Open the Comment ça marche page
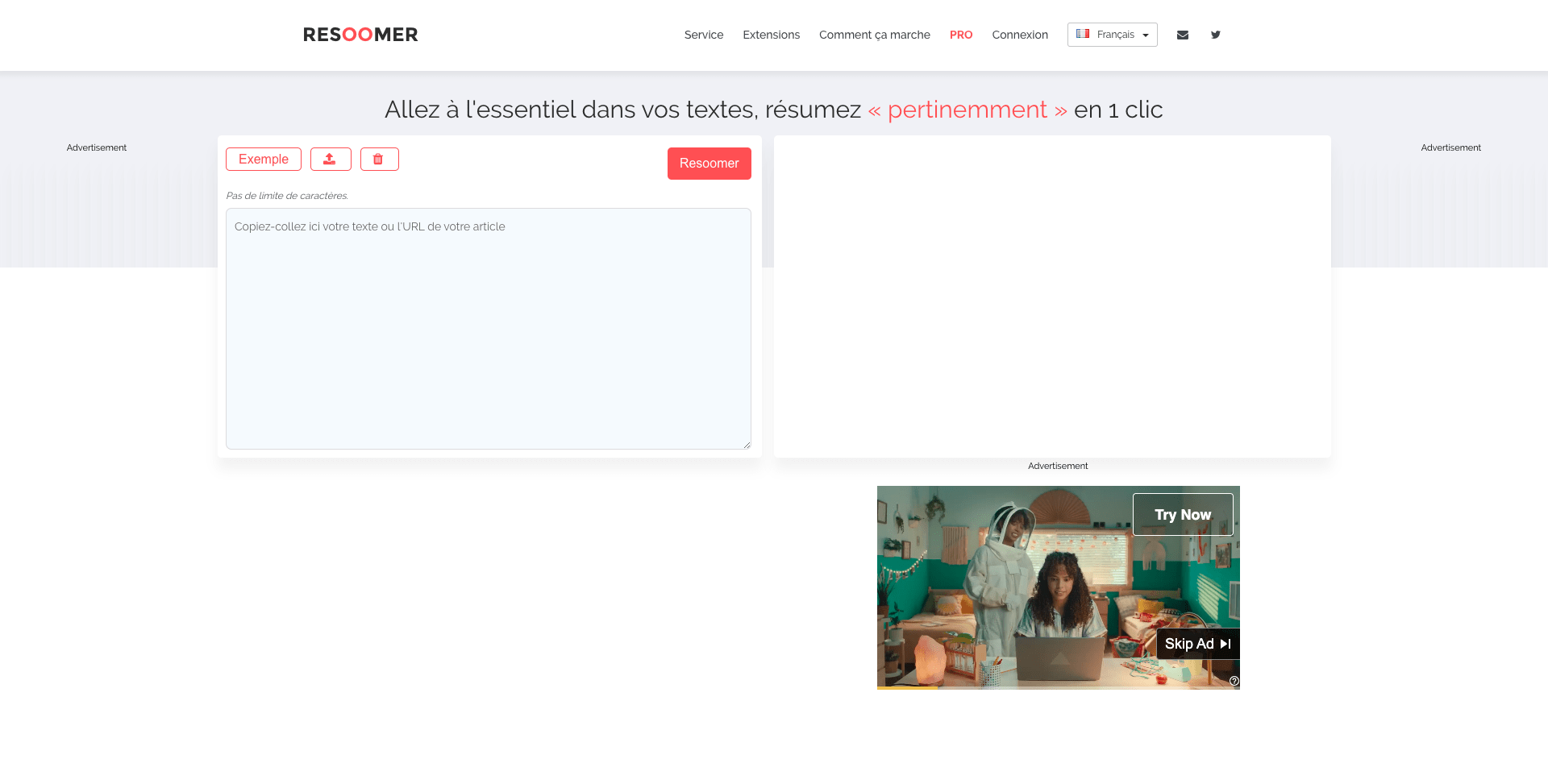Viewport: 1548px width, 784px height. click(x=874, y=35)
